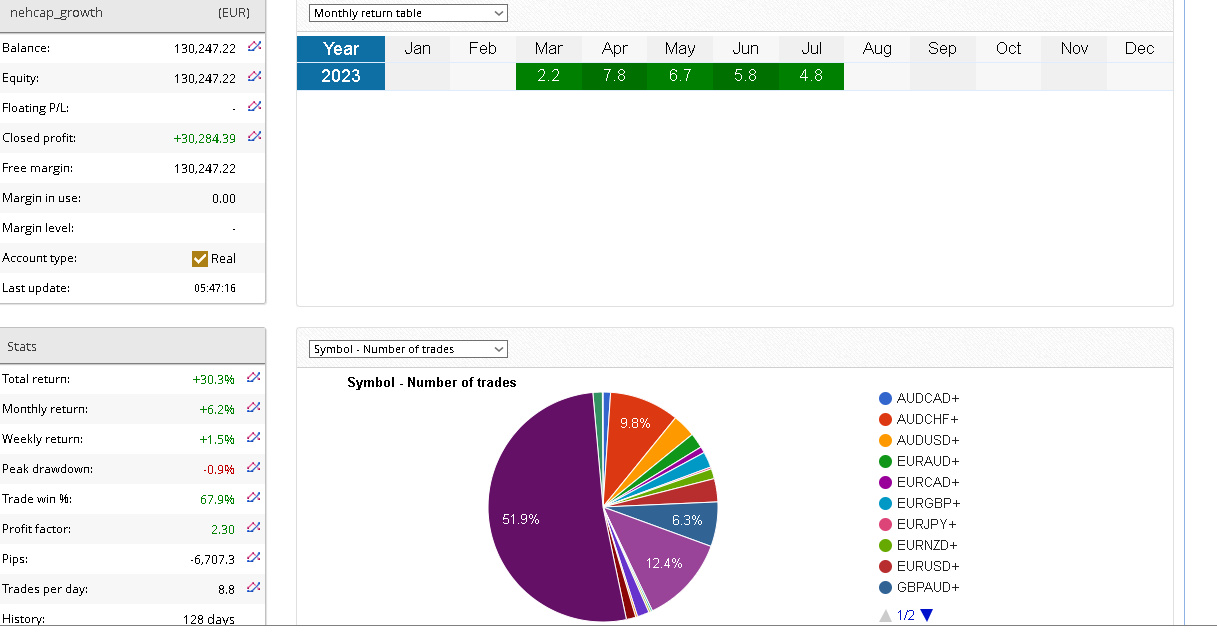The image size is (1217, 635).
Task: Toggle the Real account type checkbox
Action: point(200,259)
